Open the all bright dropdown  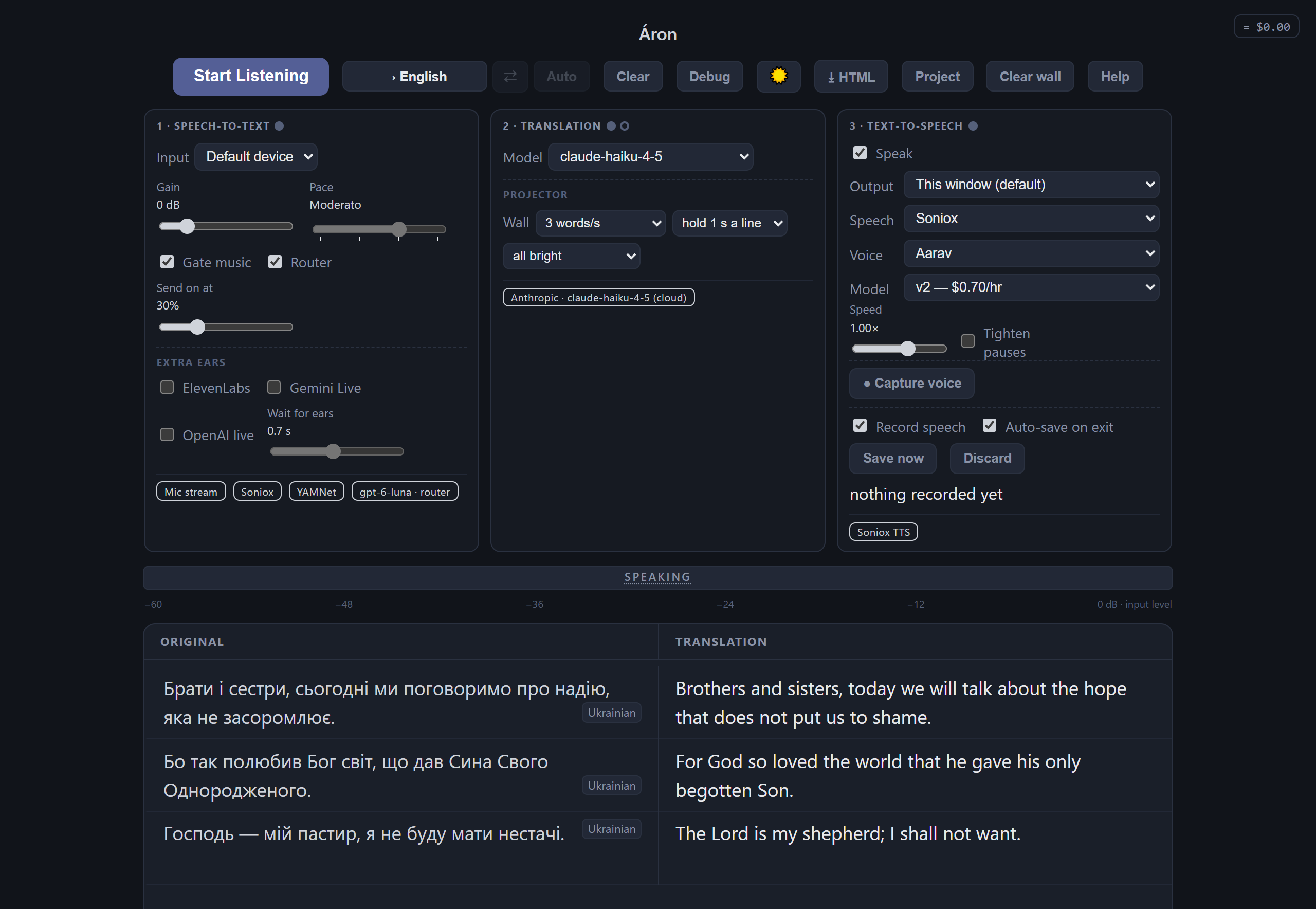click(571, 256)
